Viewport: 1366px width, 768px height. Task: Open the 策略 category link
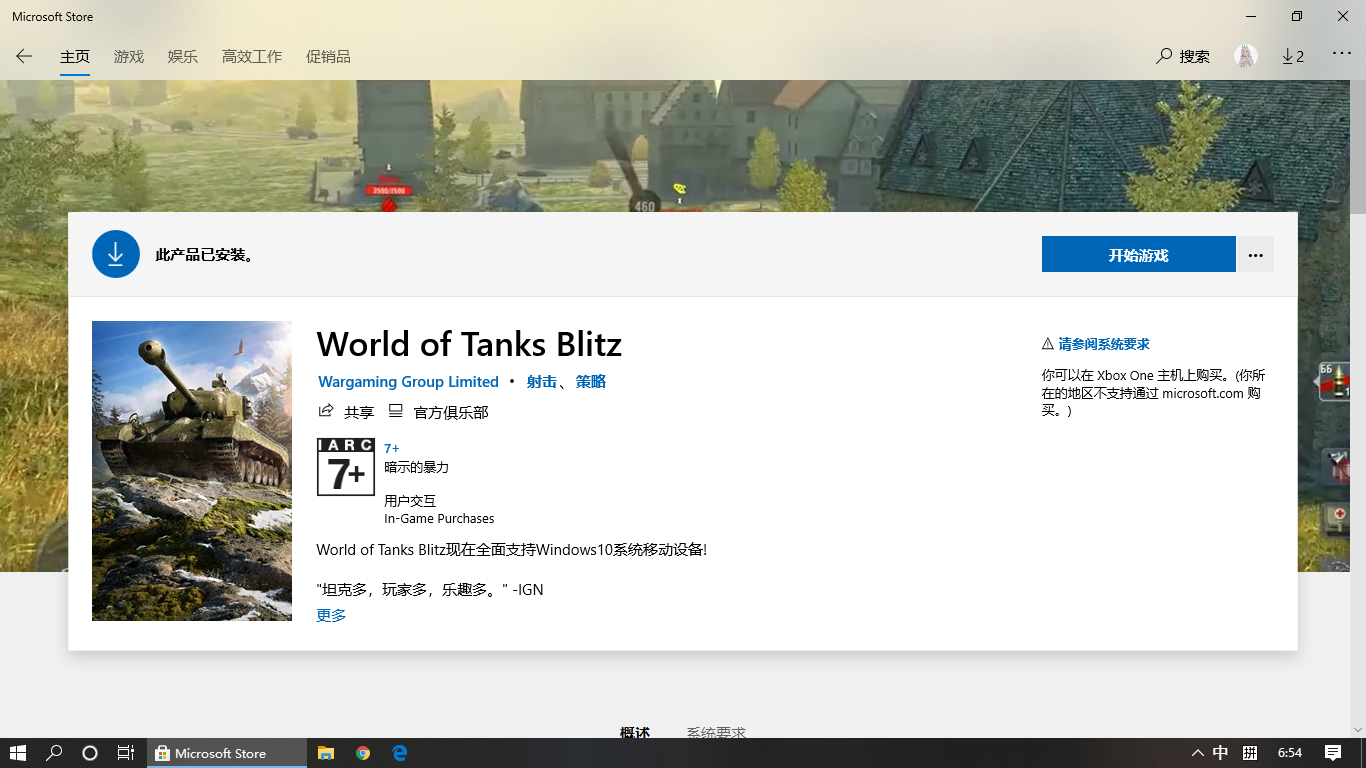pos(591,382)
